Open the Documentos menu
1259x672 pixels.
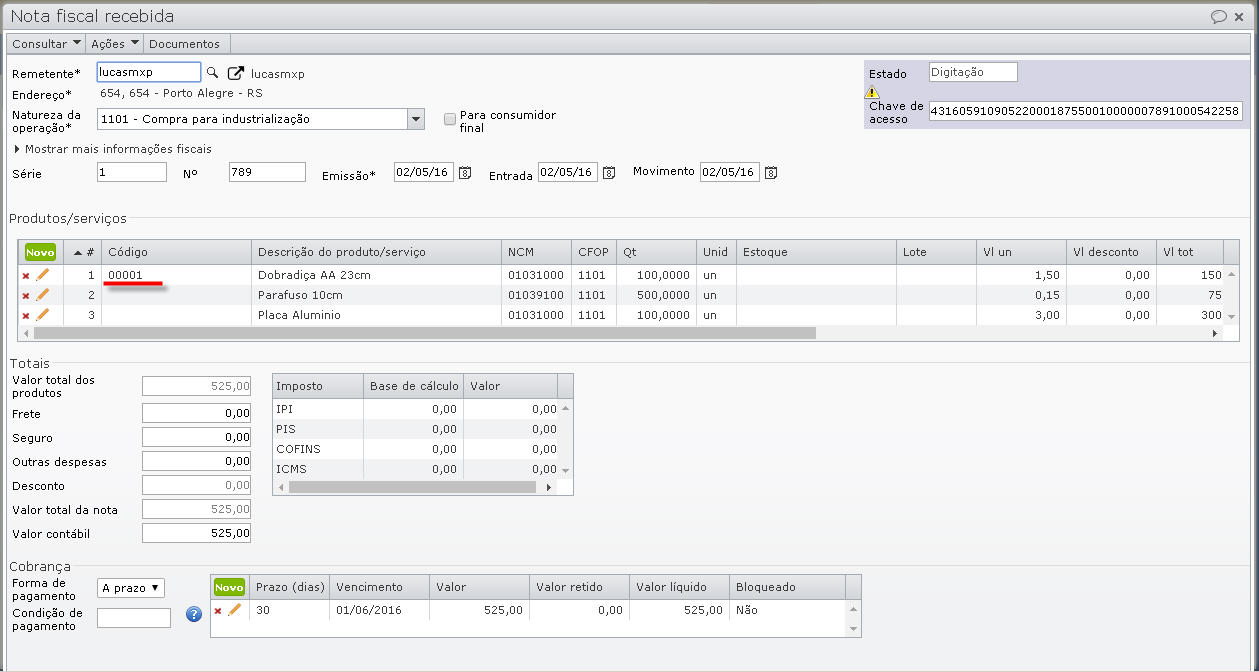(x=184, y=44)
